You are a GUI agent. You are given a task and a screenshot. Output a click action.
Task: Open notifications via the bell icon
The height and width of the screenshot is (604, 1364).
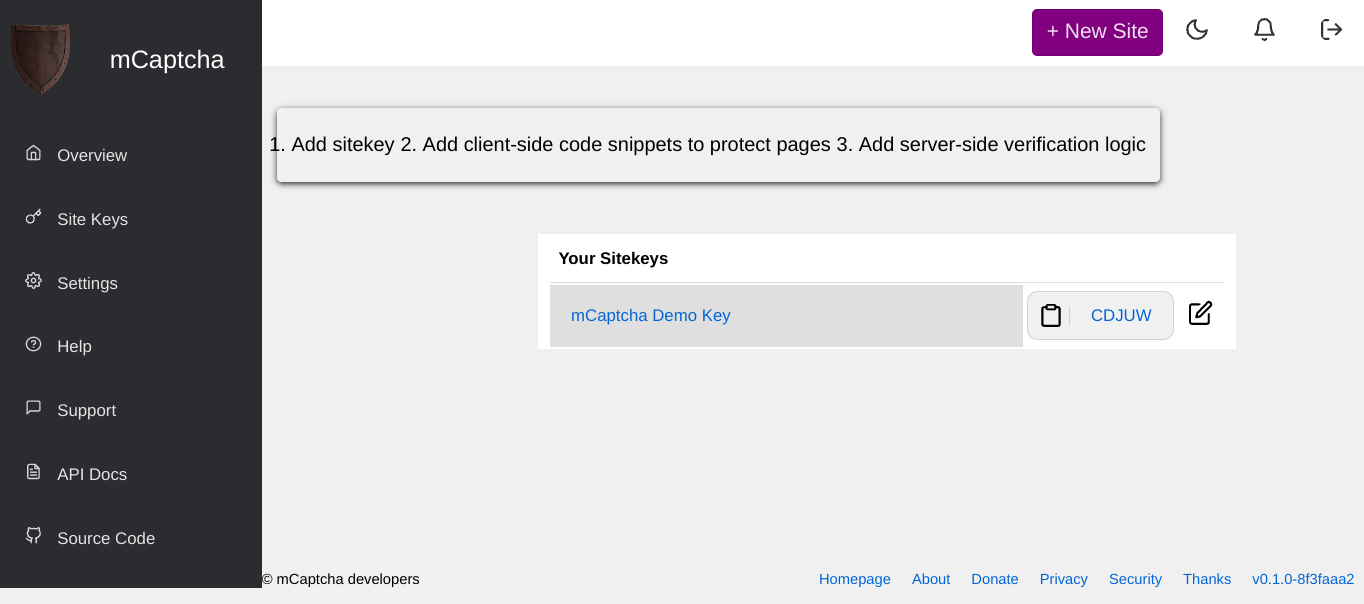tap(1264, 30)
